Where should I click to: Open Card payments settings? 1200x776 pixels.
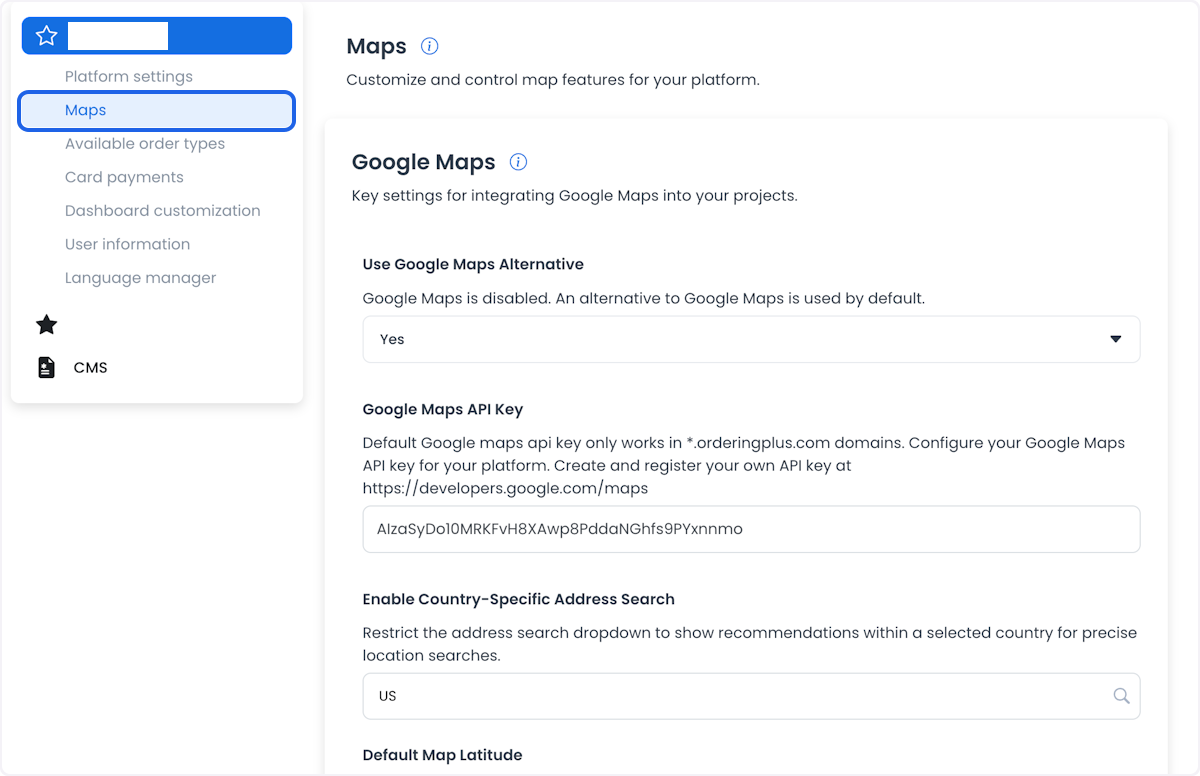pyautogui.click(x=124, y=177)
